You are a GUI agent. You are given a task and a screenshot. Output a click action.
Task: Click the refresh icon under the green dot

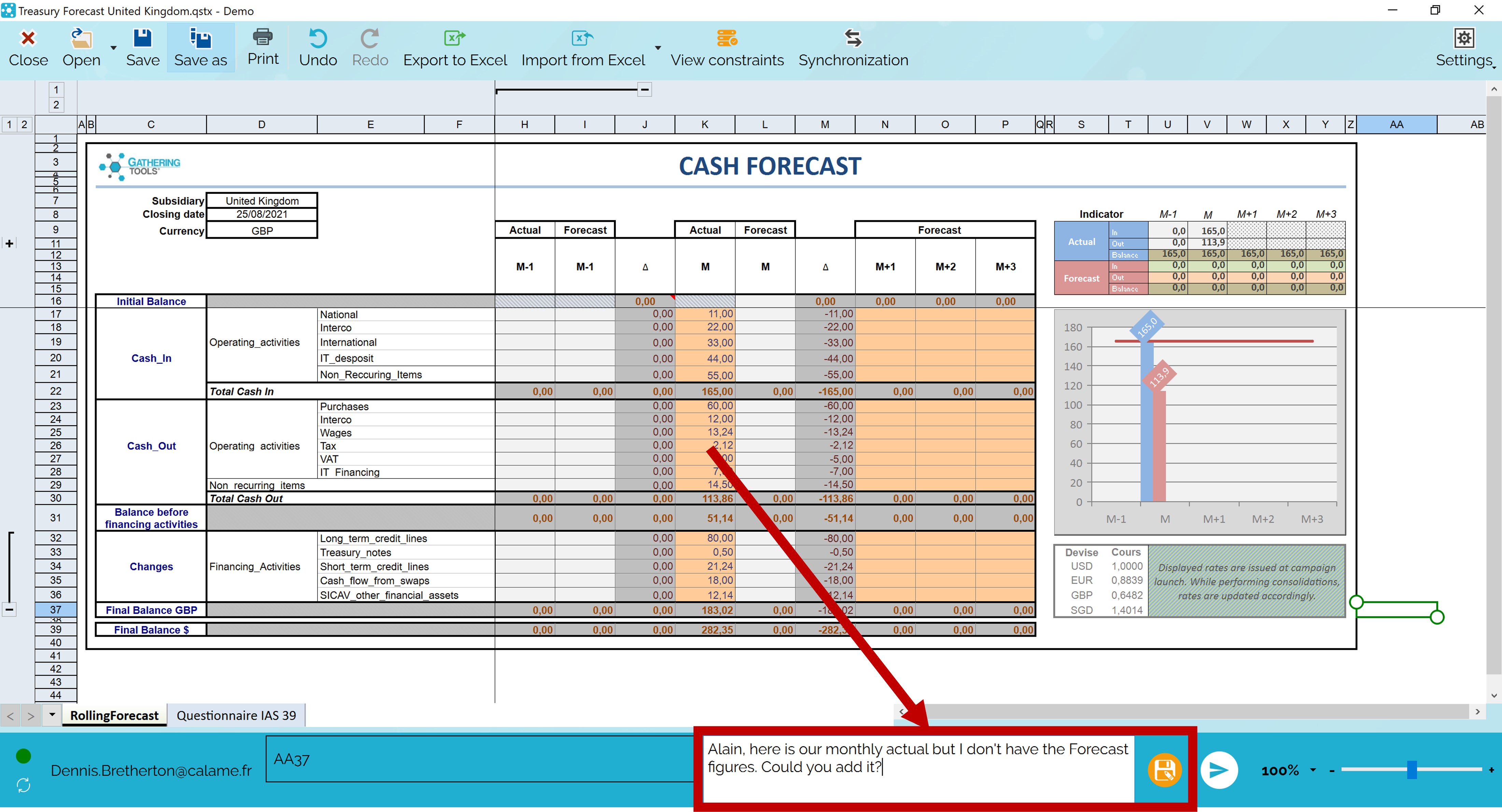pyautogui.click(x=23, y=785)
